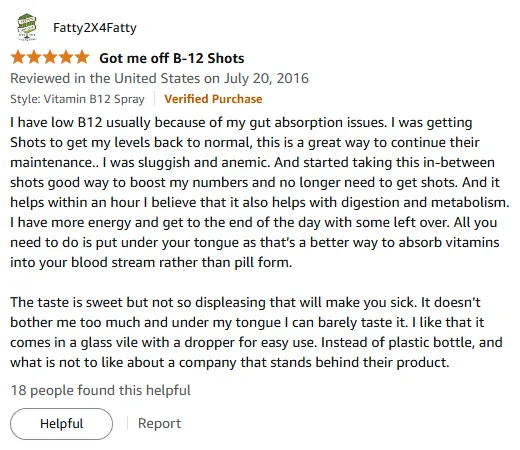Click the first orange rating star
The image size is (520, 450).
tap(18, 58)
